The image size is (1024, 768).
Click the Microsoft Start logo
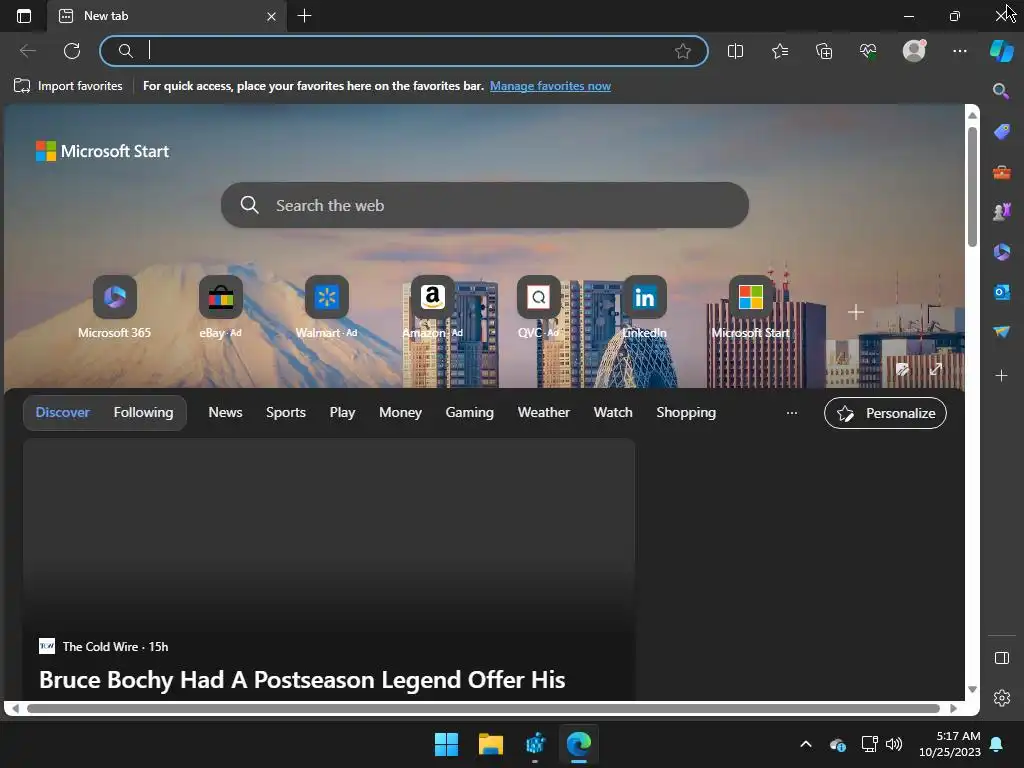(x=103, y=151)
